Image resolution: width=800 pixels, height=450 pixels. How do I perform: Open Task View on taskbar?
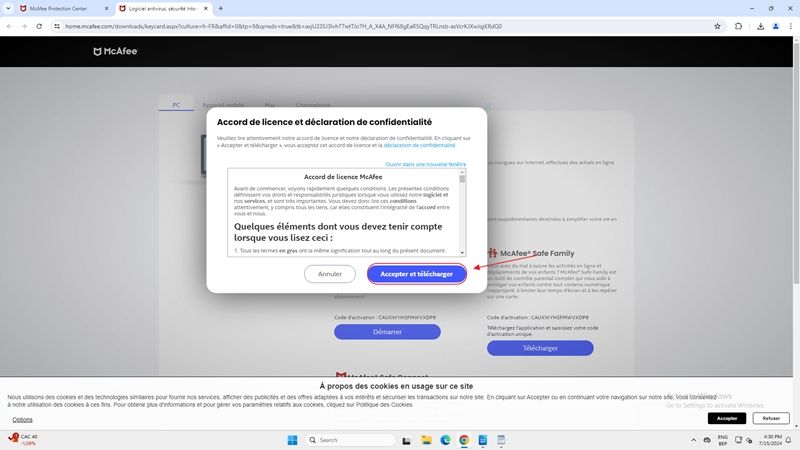407,440
